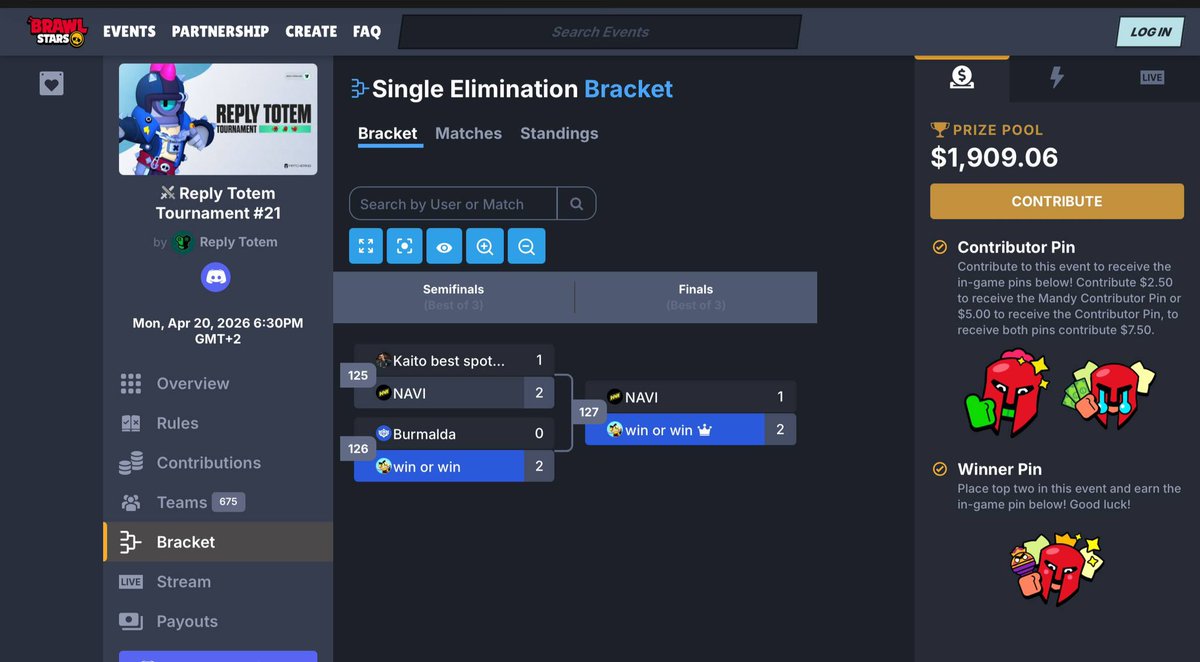1200x662 pixels.
Task: Open the LIVE tab in right panel
Action: click(1152, 78)
